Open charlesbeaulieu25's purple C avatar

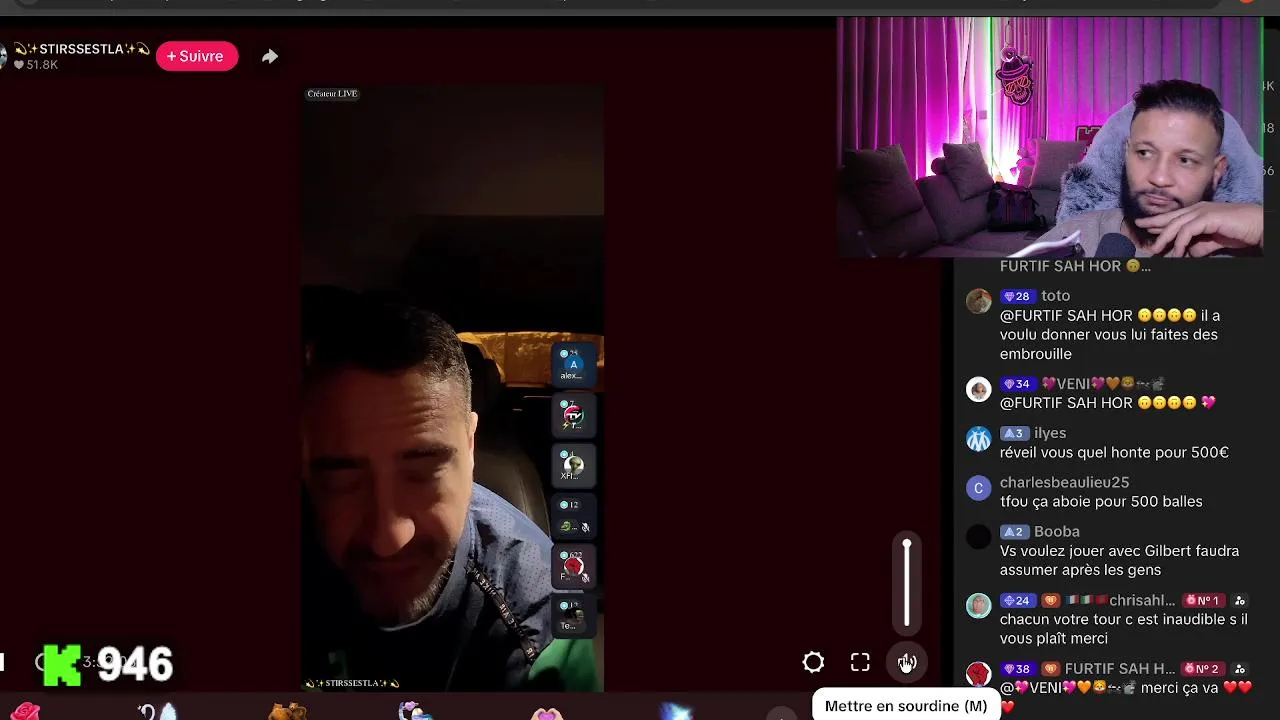pyautogui.click(x=978, y=487)
